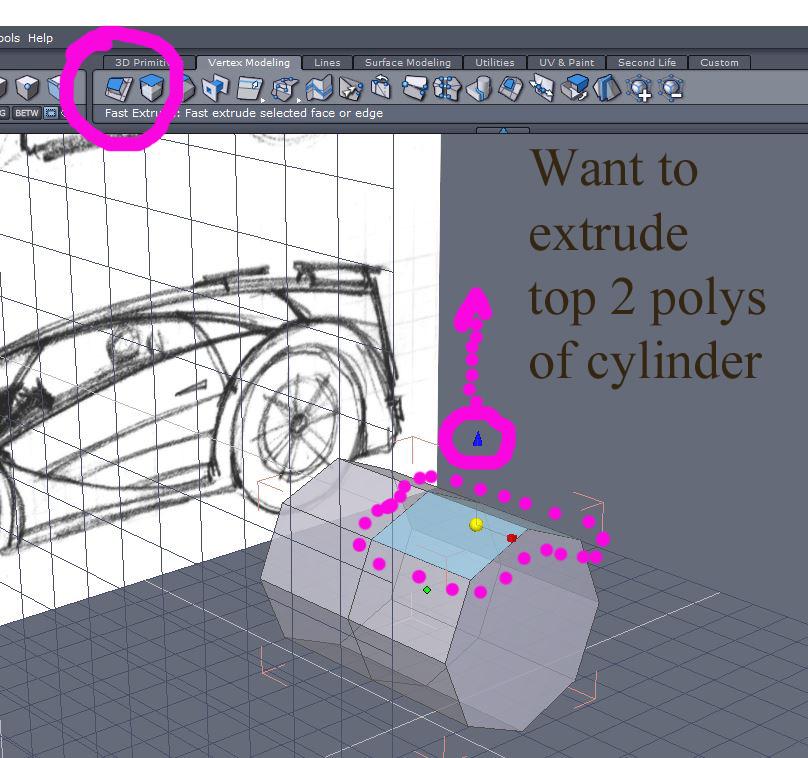Image resolution: width=808 pixels, height=758 pixels.
Task: Click the cube primitive icon left of the circle
Action: [x=27, y=88]
